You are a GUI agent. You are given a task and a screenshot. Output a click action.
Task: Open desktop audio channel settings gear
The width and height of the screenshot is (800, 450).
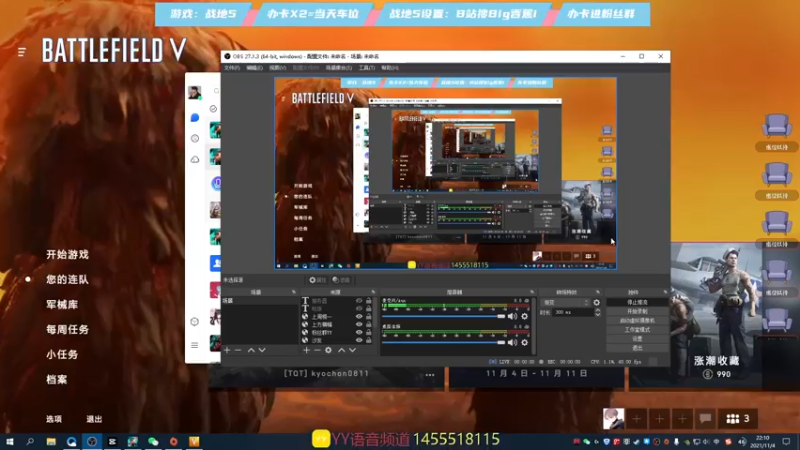pyautogui.click(x=524, y=342)
